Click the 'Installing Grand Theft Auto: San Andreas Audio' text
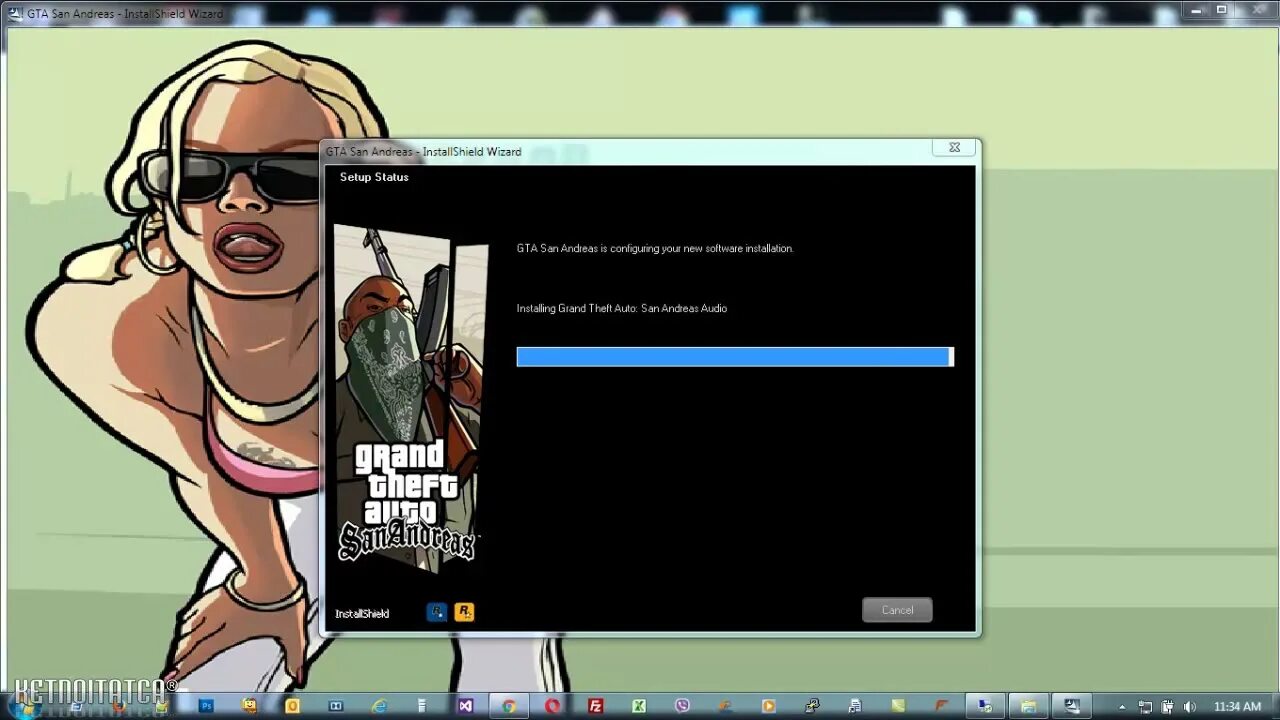The width and height of the screenshot is (1280, 720). (622, 308)
